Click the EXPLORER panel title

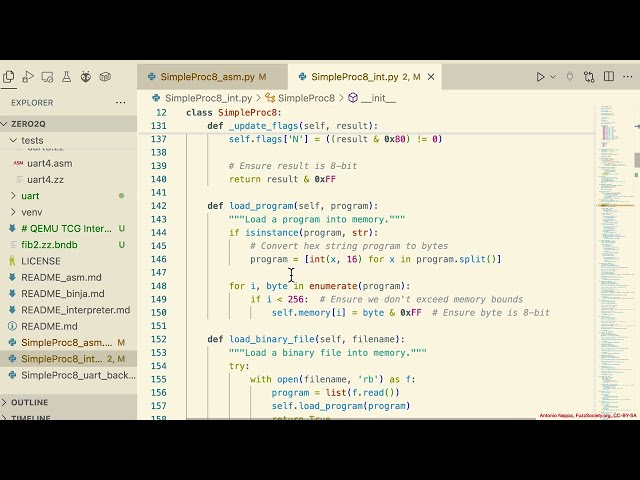point(32,102)
